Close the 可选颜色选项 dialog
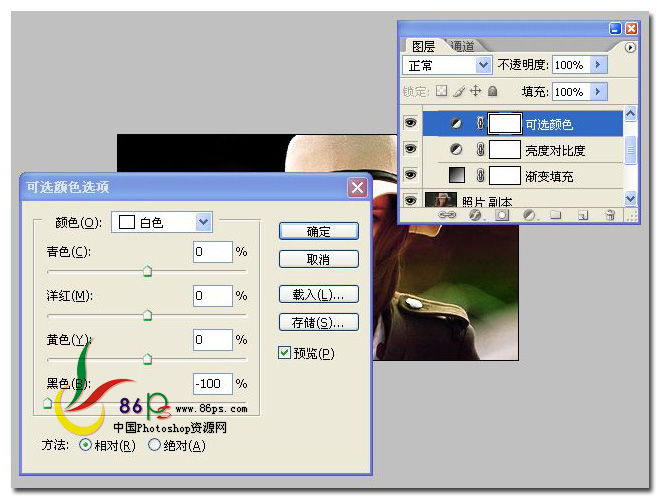The height and width of the screenshot is (500, 660). click(357, 187)
